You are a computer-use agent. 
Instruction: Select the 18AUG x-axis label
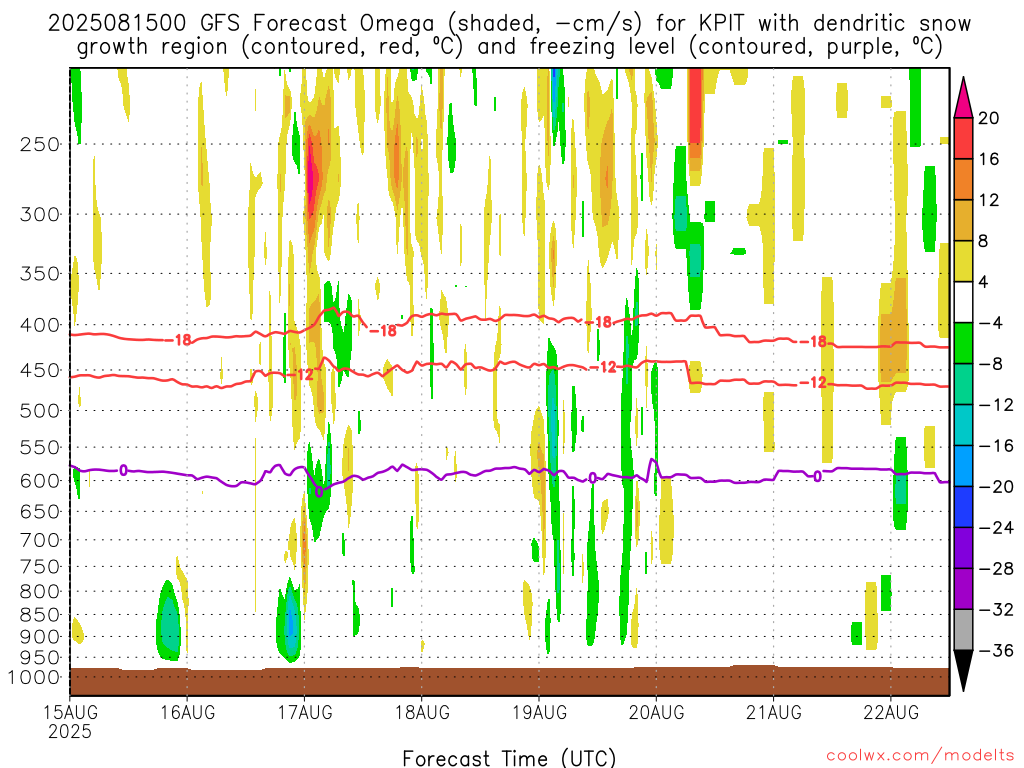click(x=423, y=712)
